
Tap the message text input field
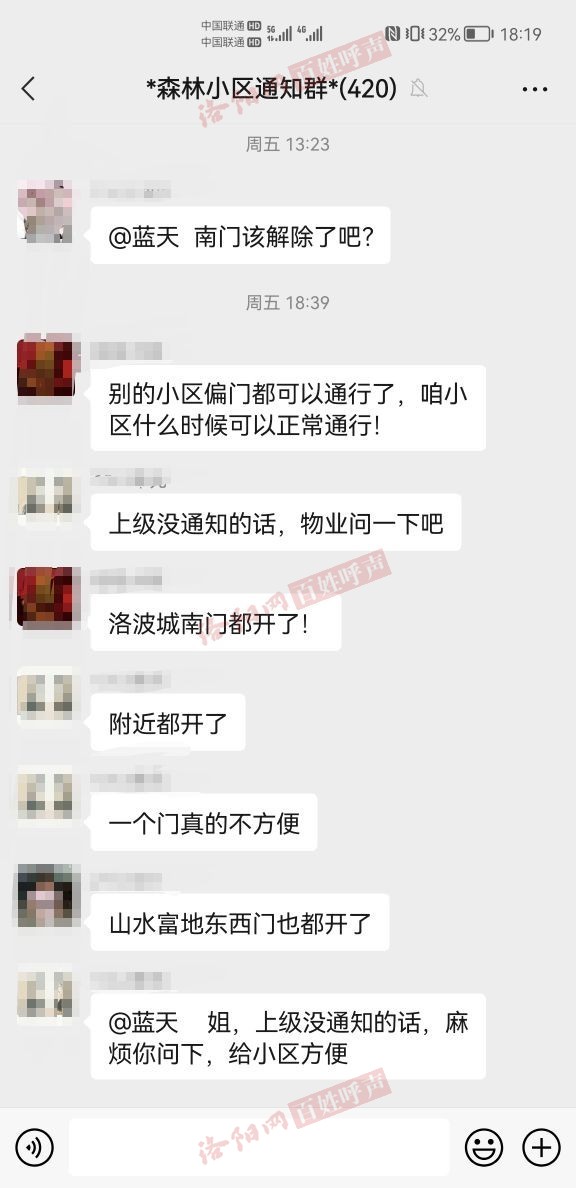[x=259, y=1146]
